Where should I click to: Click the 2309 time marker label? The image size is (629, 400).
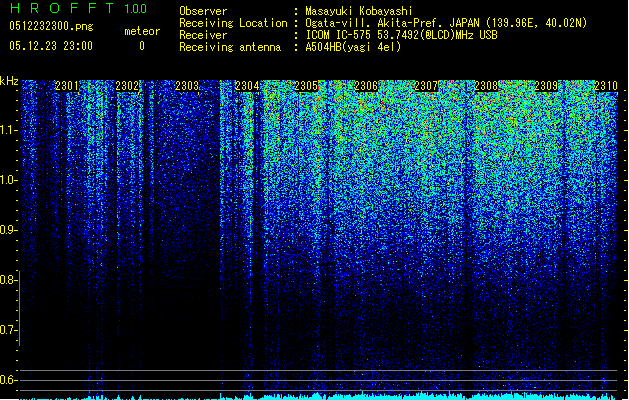coord(546,86)
